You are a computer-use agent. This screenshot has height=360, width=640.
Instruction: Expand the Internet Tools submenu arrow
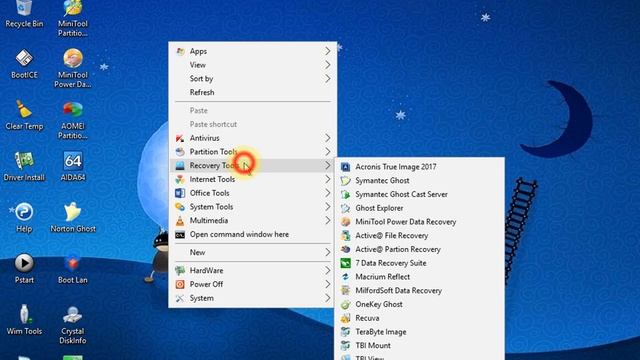(x=328, y=179)
